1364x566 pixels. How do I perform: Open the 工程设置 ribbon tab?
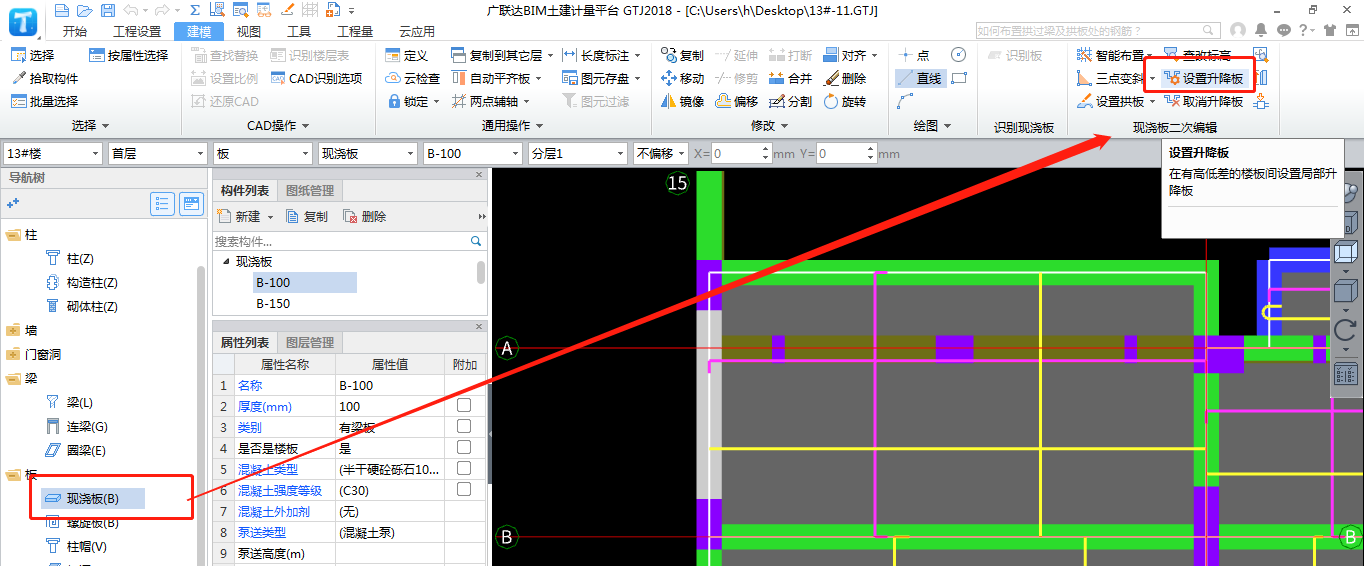click(x=137, y=31)
